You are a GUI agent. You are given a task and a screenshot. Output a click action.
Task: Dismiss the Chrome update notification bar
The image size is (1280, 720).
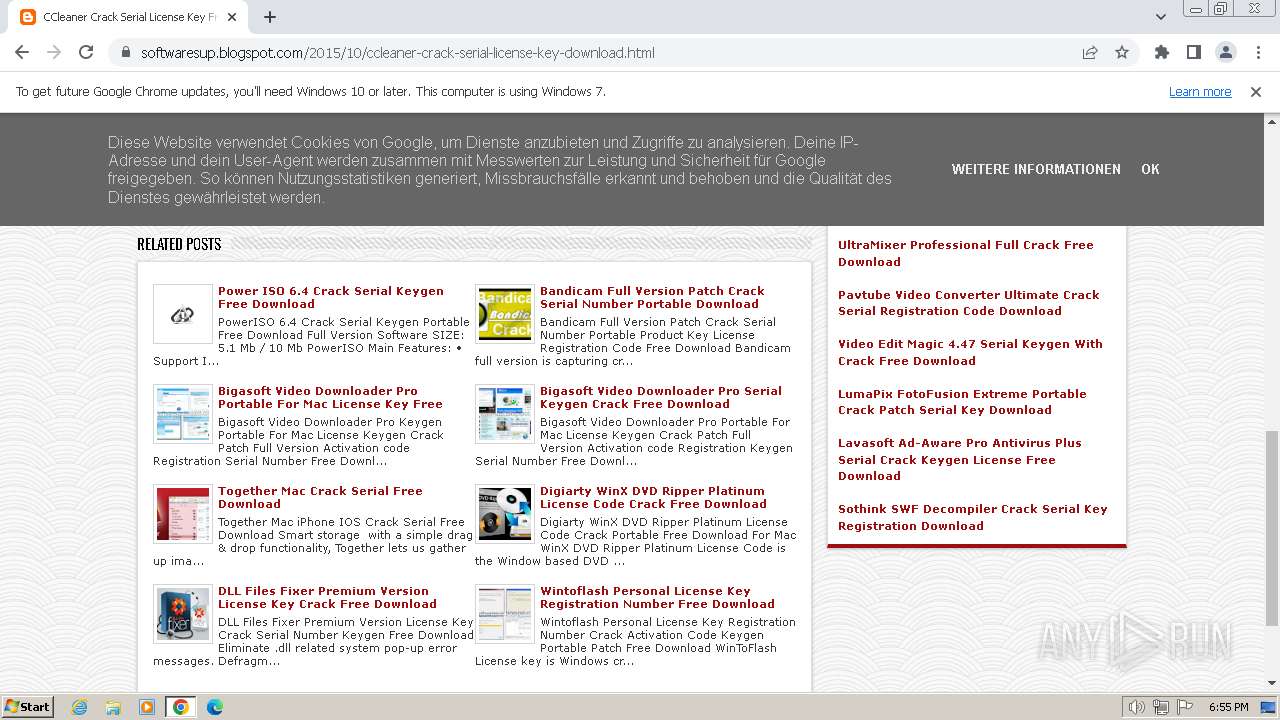[x=1256, y=91]
